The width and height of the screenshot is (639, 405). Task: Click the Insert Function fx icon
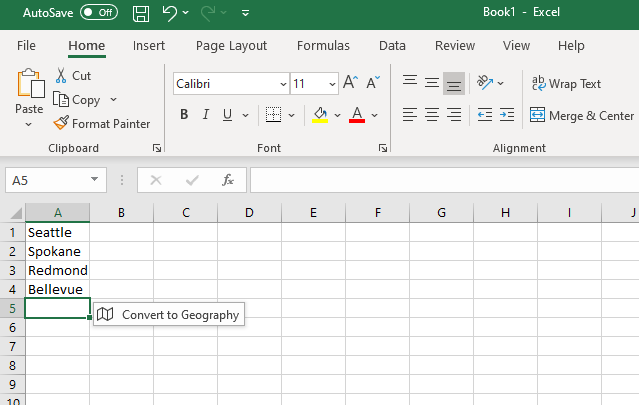tap(228, 180)
